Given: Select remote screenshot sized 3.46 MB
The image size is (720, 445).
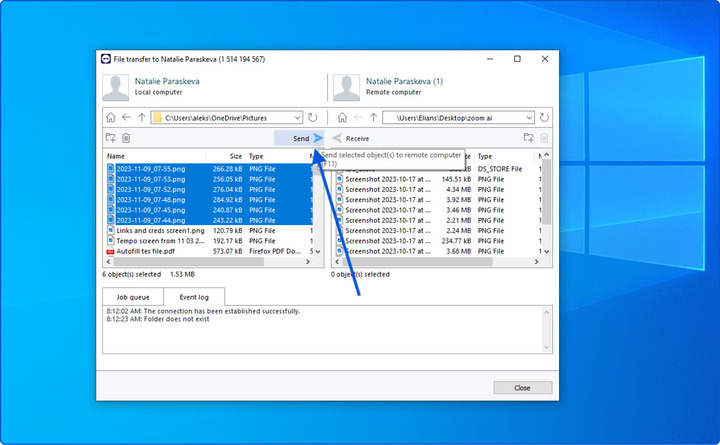Looking at the screenshot, I should coord(388,210).
